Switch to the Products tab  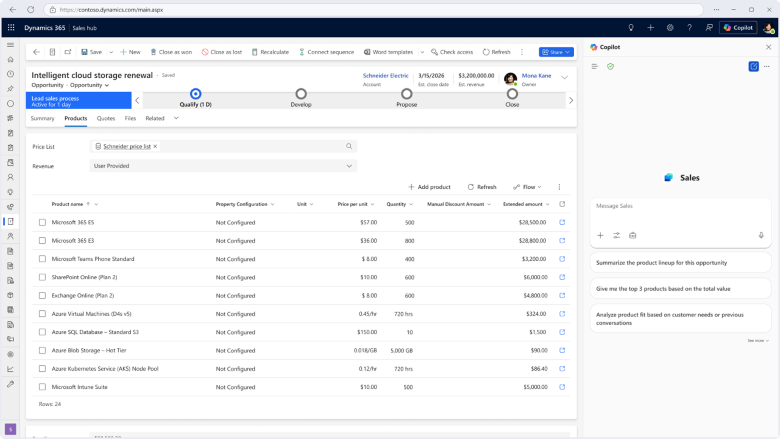(76, 118)
